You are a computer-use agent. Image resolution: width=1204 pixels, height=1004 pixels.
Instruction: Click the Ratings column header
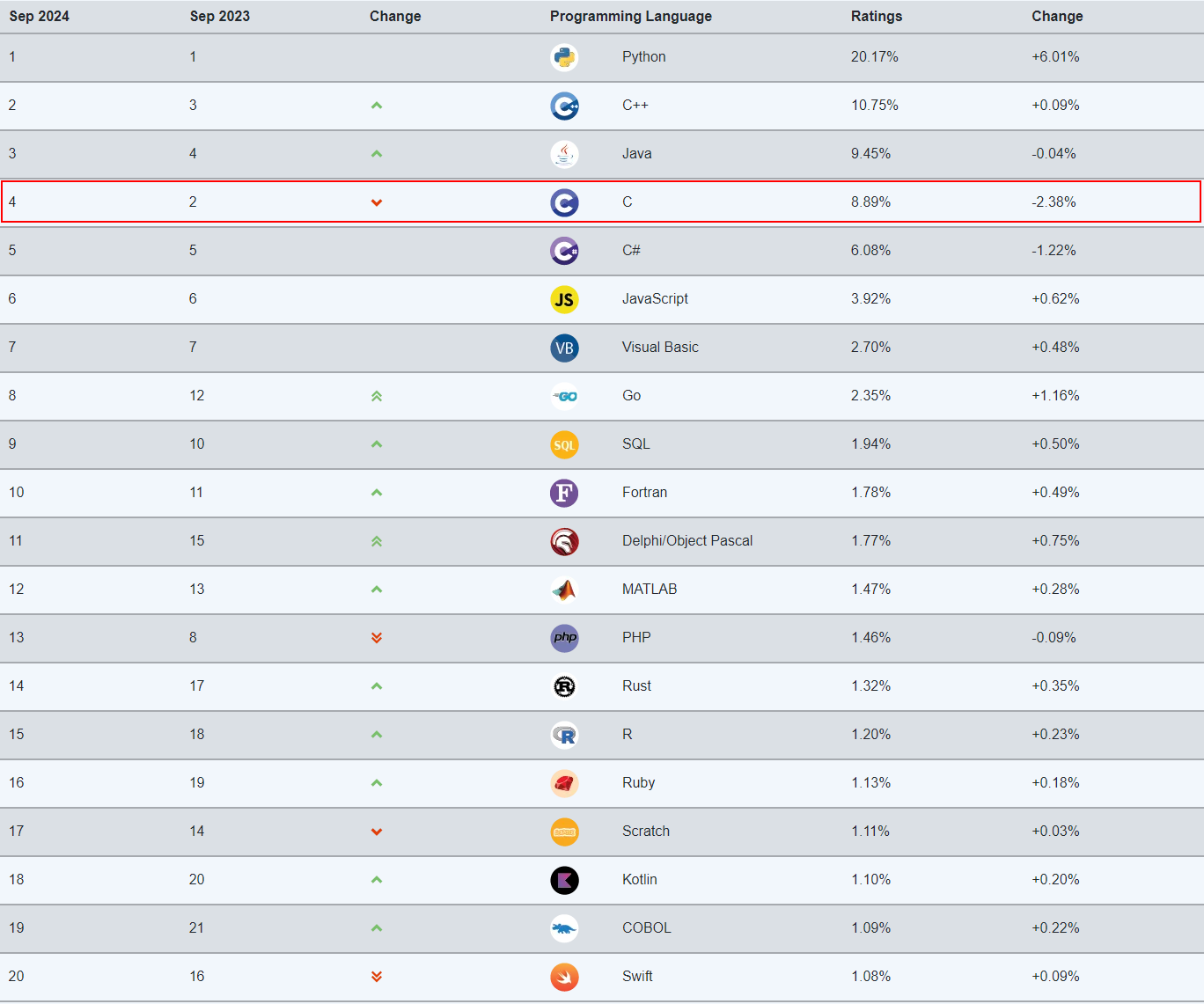tap(877, 16)
